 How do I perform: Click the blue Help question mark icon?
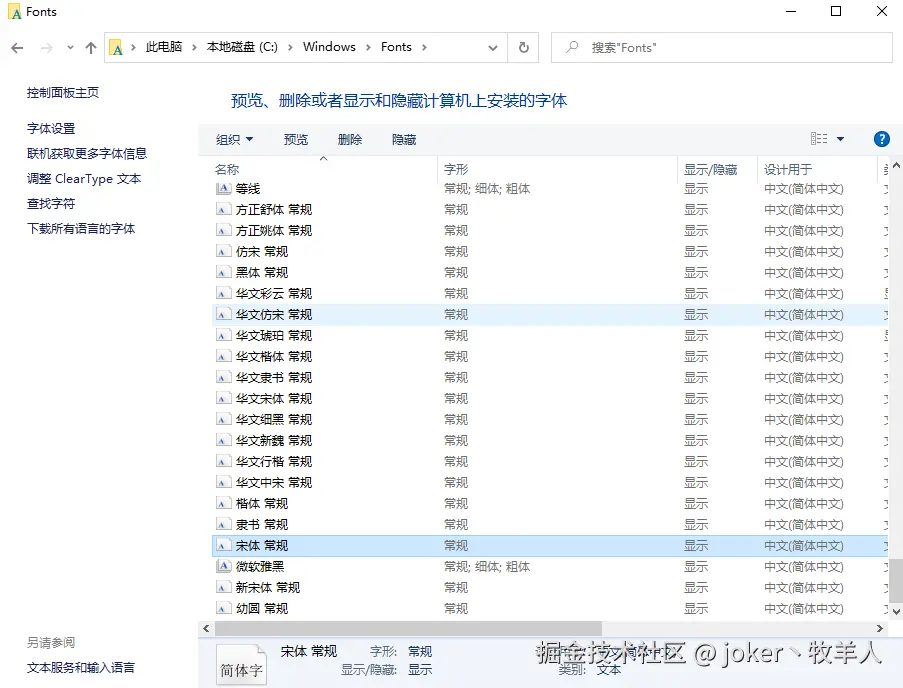881,139
